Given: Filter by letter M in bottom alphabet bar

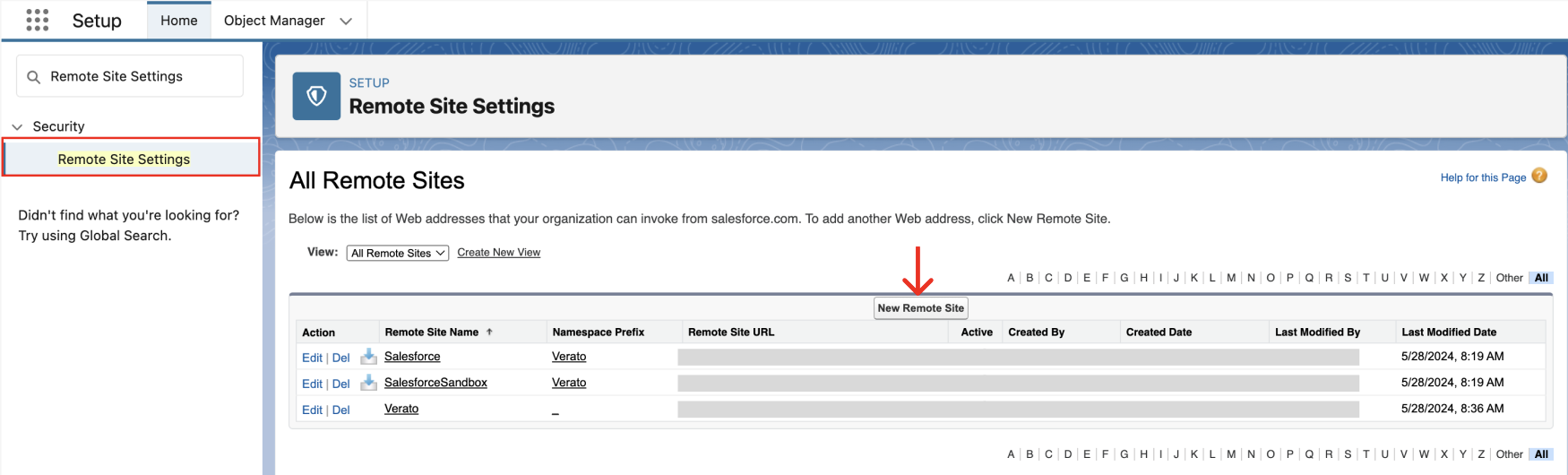Looking at the screenshot, I should coord(1231,454).
